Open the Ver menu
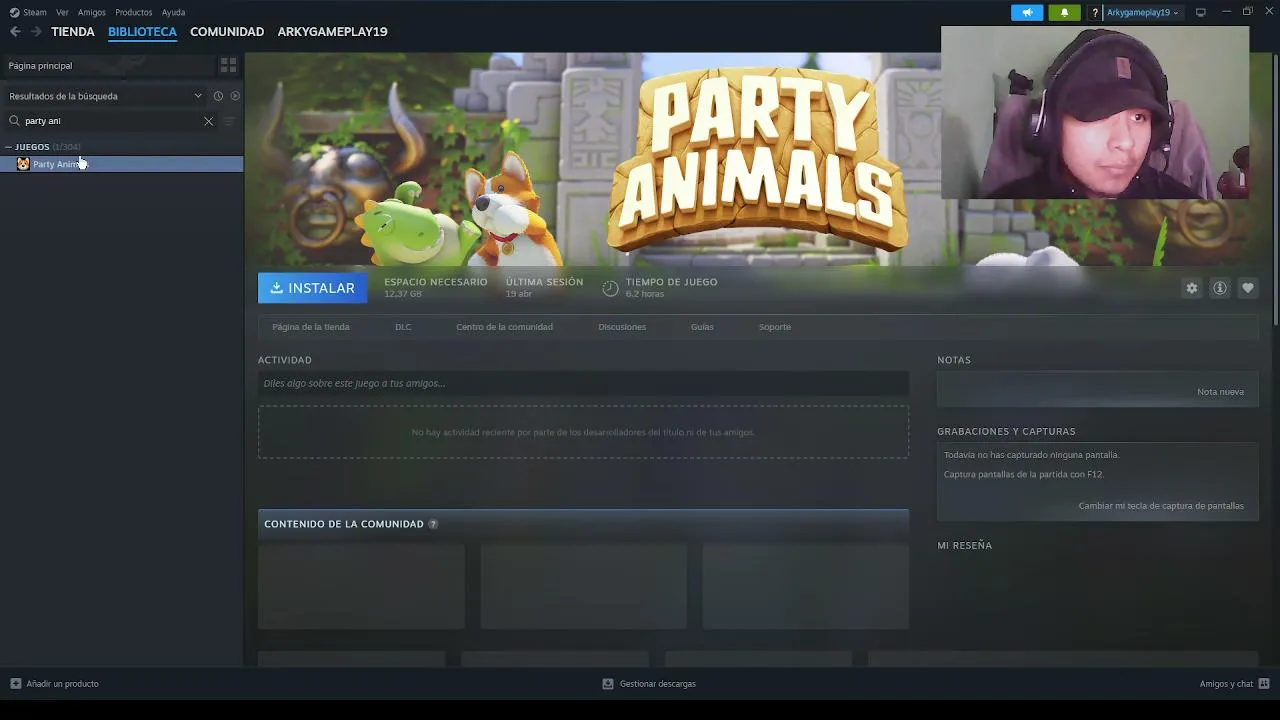The width and height of the screenshot is (1280, 720). click(x=62, y=13)
